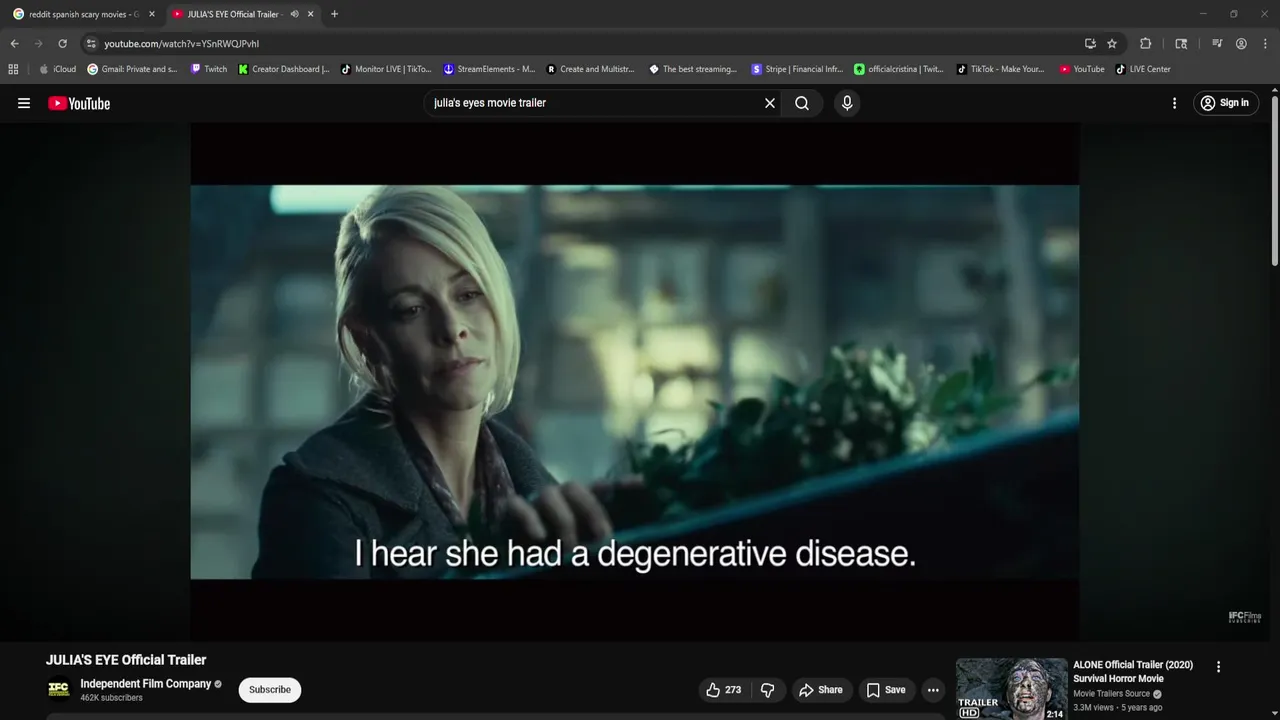The height and width of the screenshot is (720, 1280).
Task: Open the YouTube guide hamburger menu
Action: tap(24, 103)
